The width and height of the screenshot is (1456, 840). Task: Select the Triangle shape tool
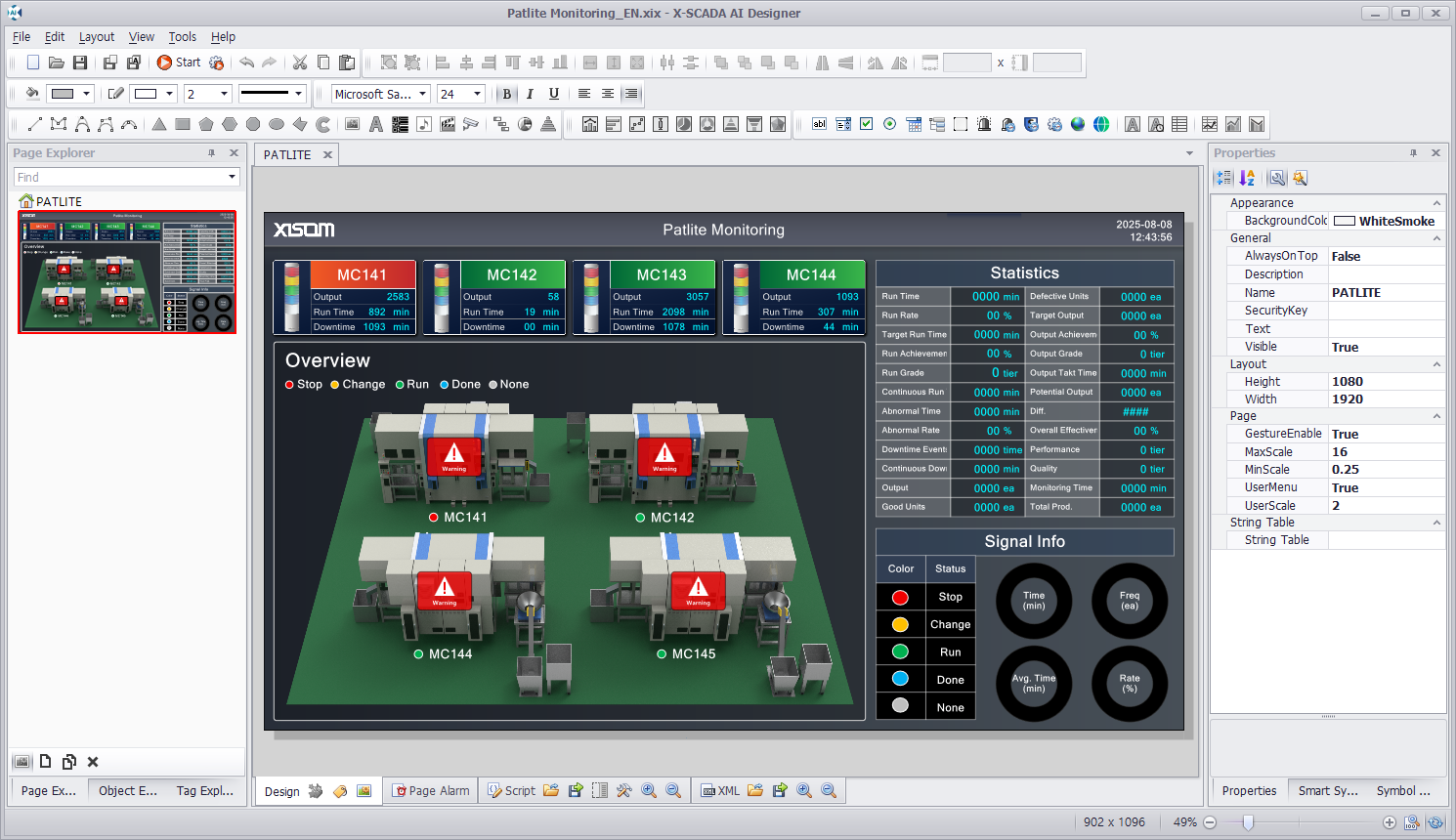[159, 124]
